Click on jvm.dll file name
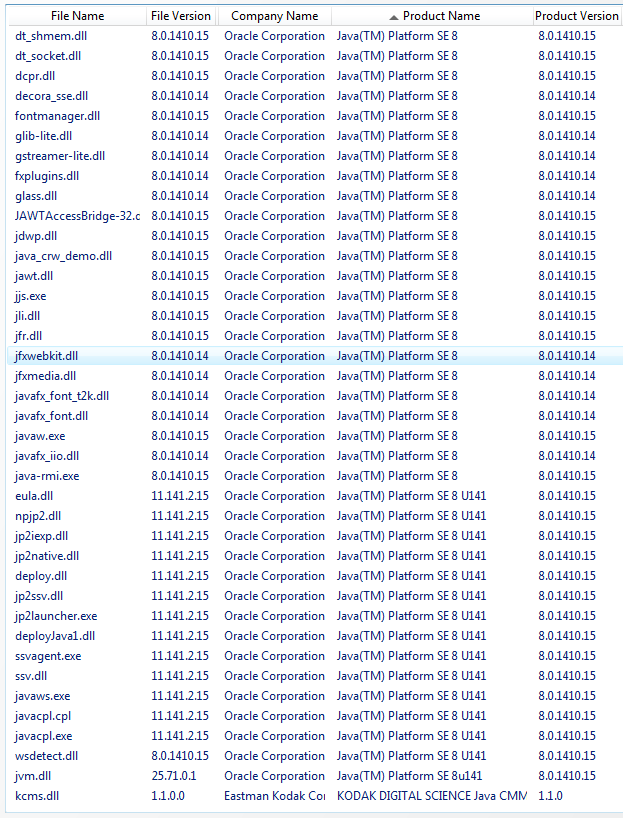Image resolution: width=623 pixels, height=818 pixels. click(35, 776)
